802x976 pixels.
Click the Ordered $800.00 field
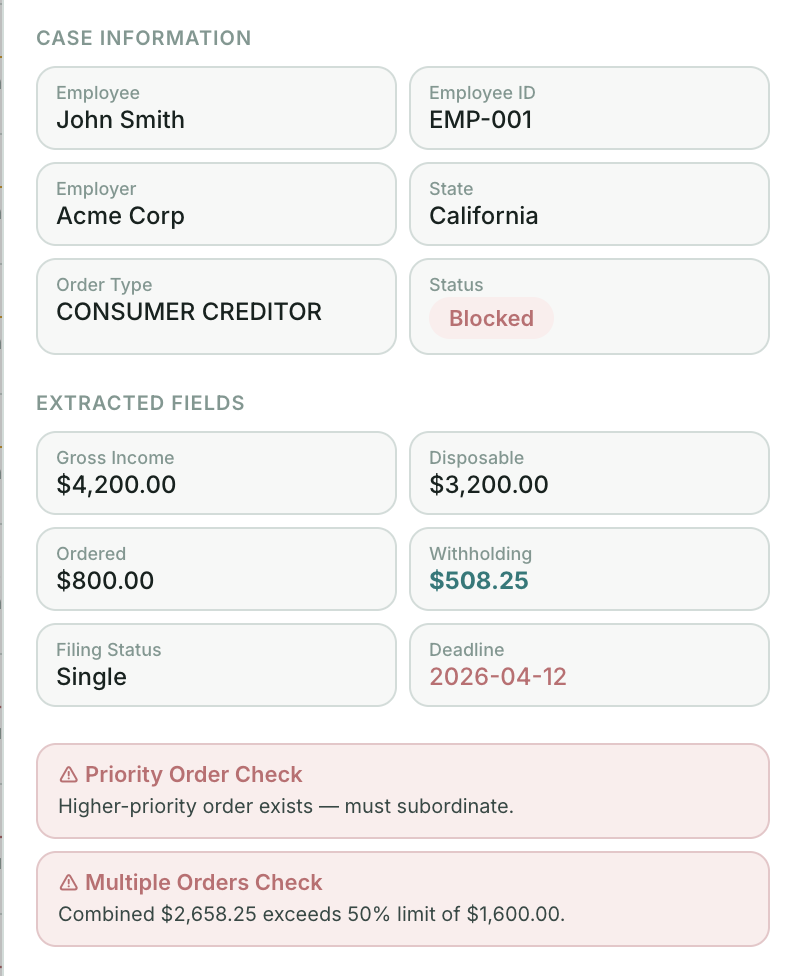click(x=216, y=569)
